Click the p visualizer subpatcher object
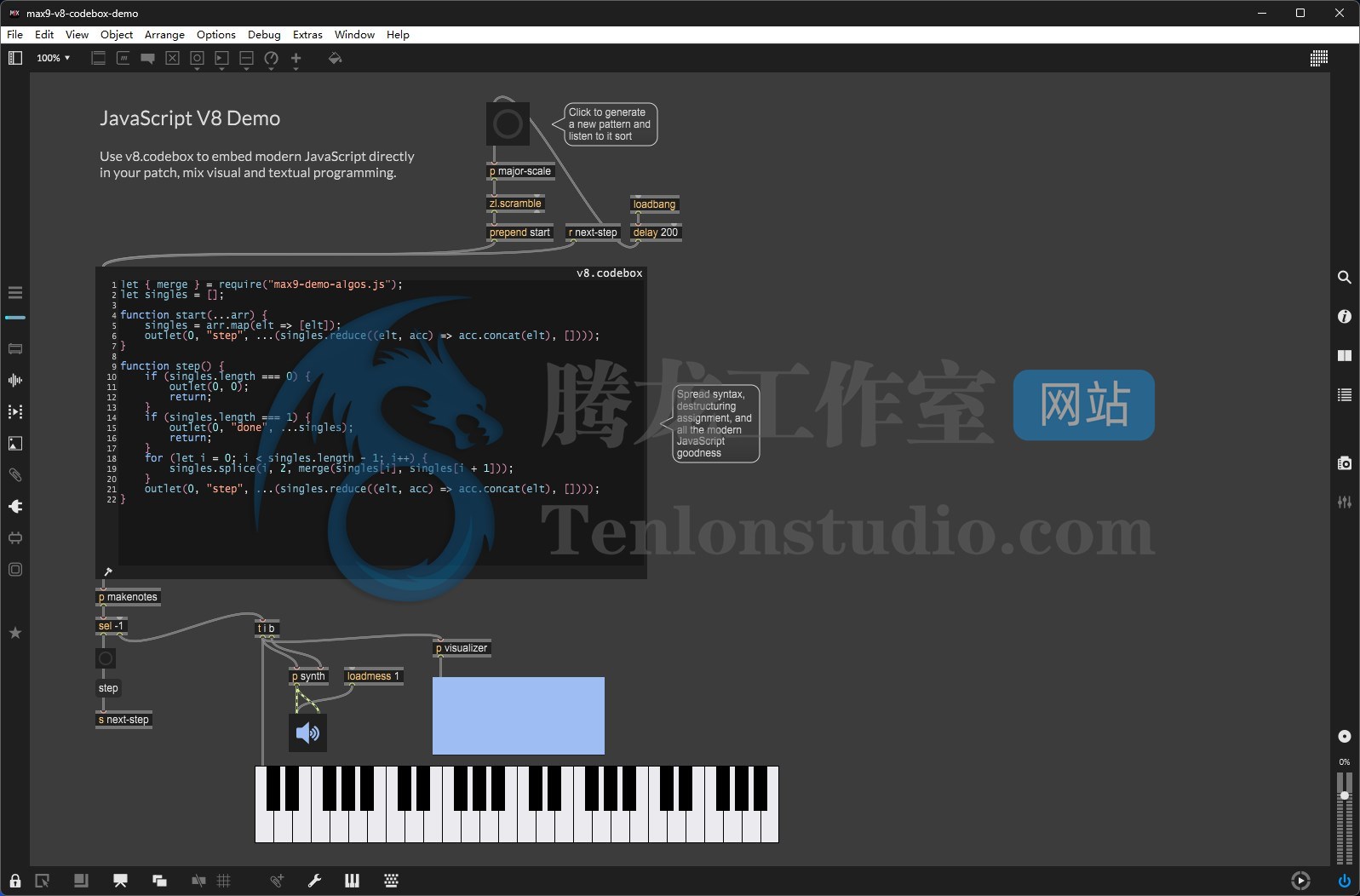Image resolution: width=1360 pixels, height=896 pixels. 462,648
